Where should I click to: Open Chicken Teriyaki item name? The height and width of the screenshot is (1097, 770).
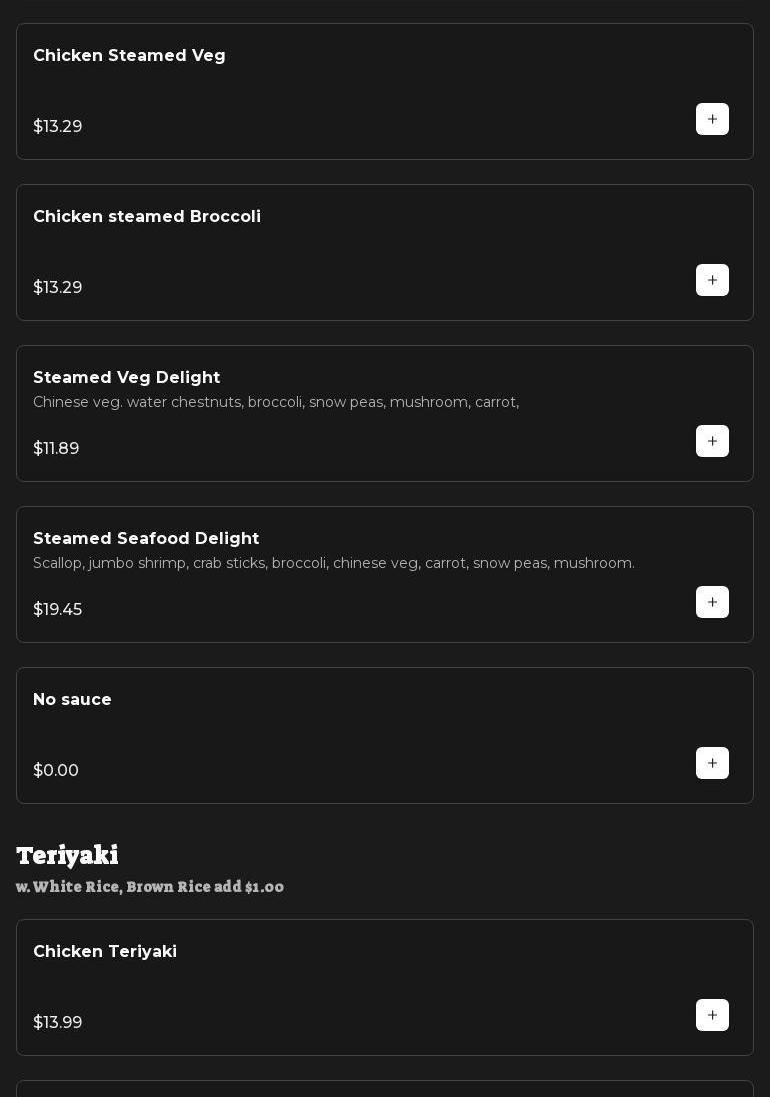coord(105,952)
